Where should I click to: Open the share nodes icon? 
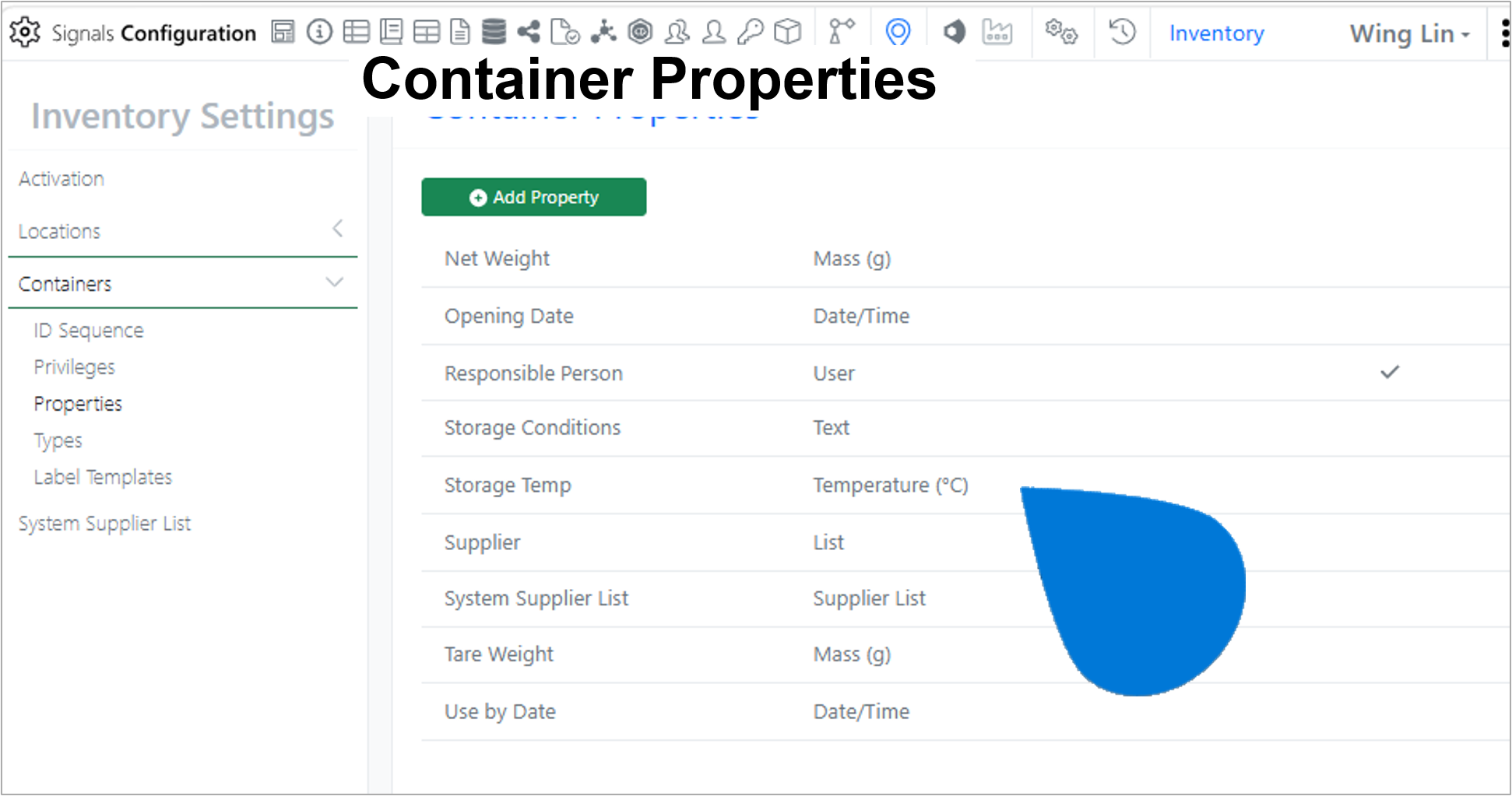529,32
